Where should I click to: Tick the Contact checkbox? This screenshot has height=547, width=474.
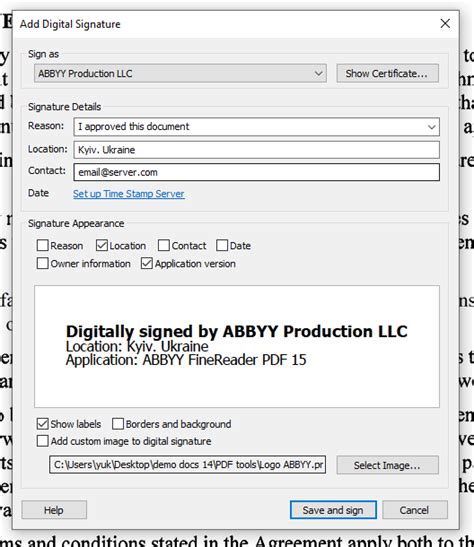click(164, 245)
